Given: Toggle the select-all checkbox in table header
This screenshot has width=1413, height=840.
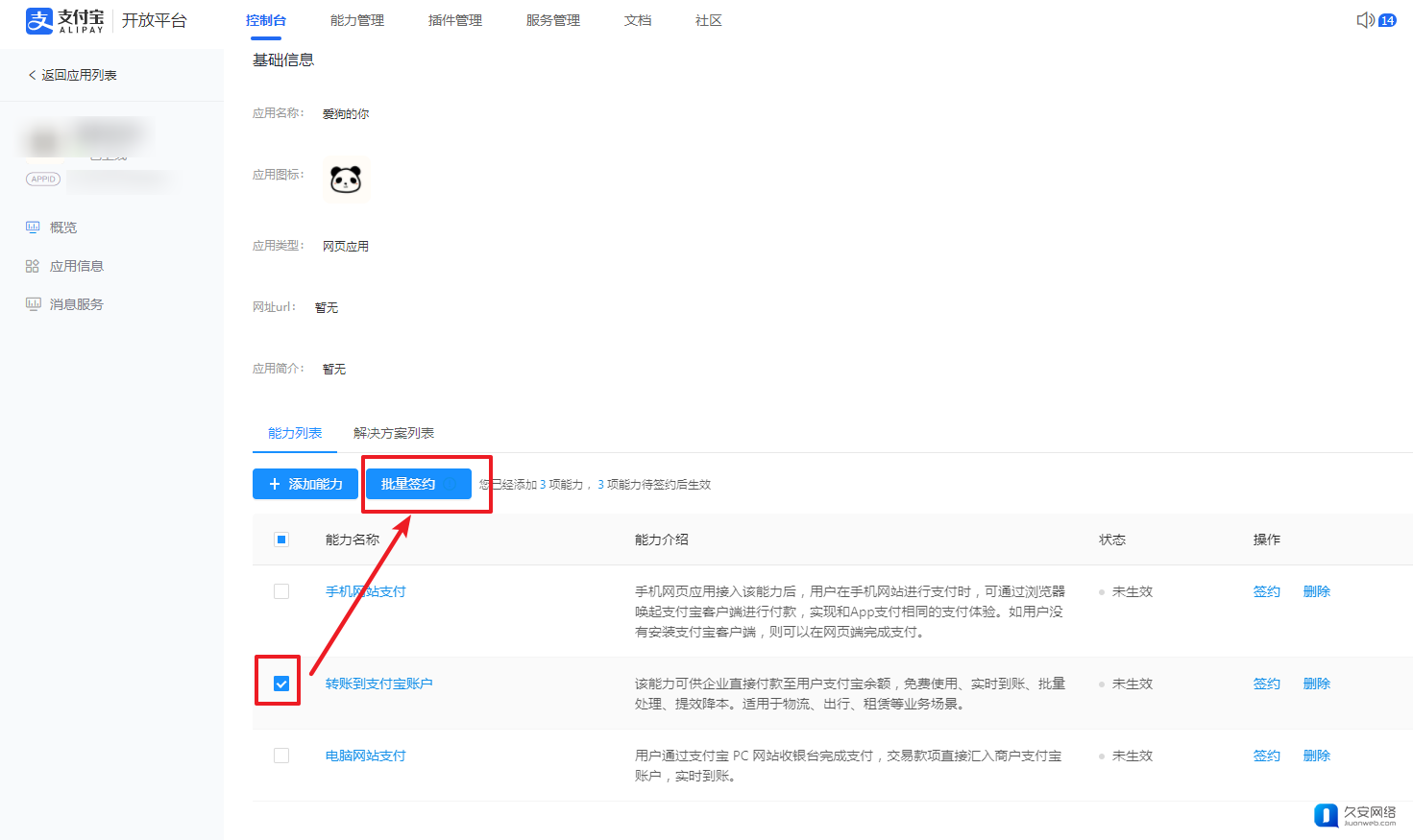Looking at the screenshot, I should [x=281, y=540].
